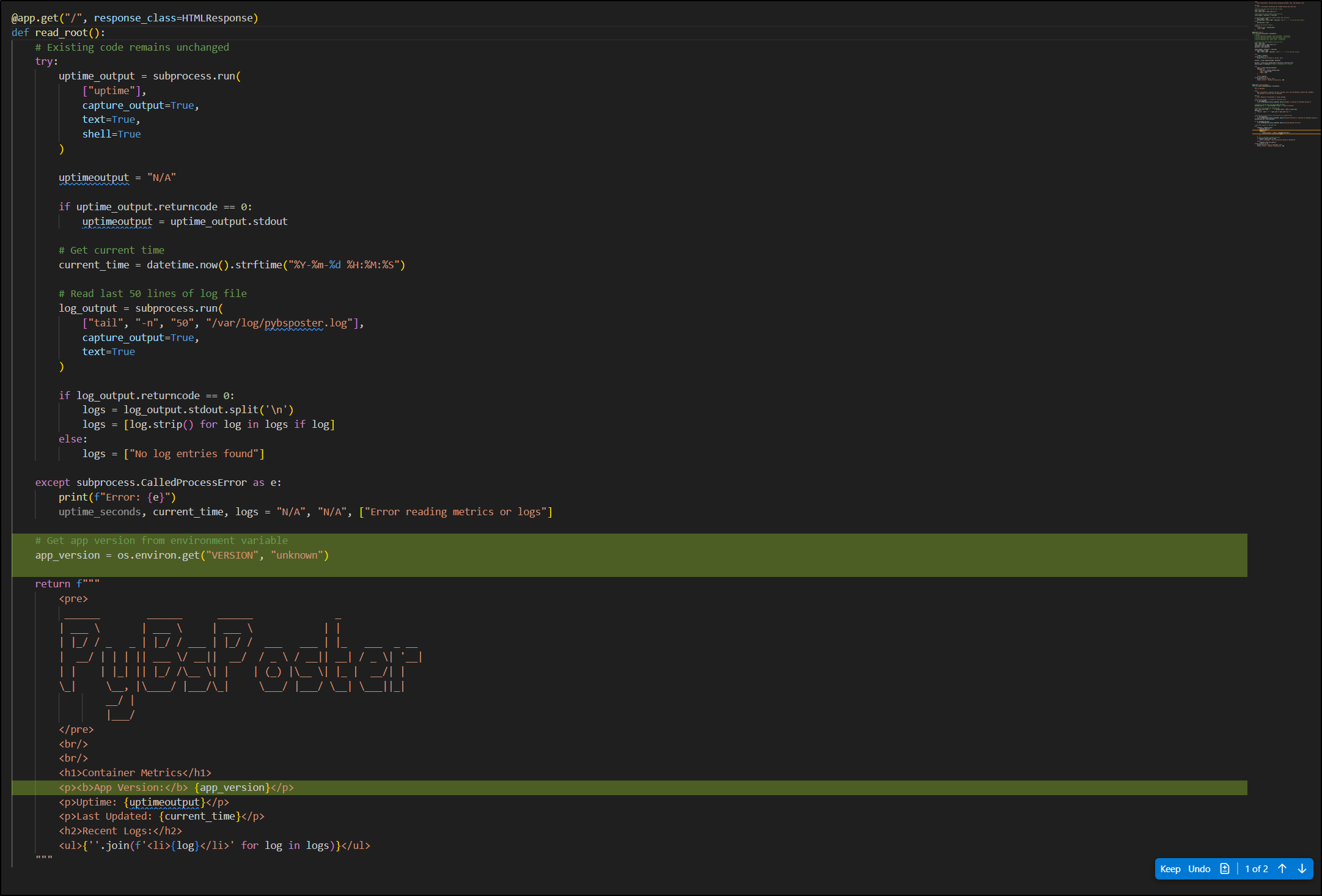Image resolution: width=1322 pixels, height=896 pixels.
Task: Click the '1 of 2' change counter
Action: coord(1256,868)
